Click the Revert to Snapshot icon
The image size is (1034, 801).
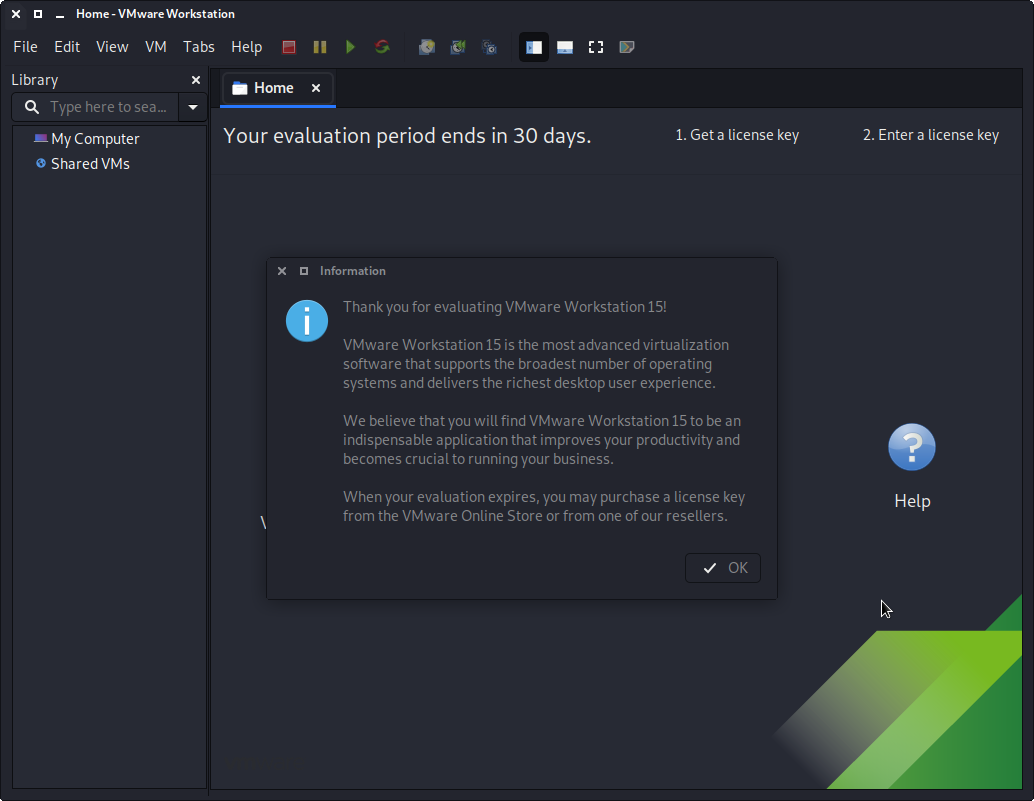coord(458,47)
